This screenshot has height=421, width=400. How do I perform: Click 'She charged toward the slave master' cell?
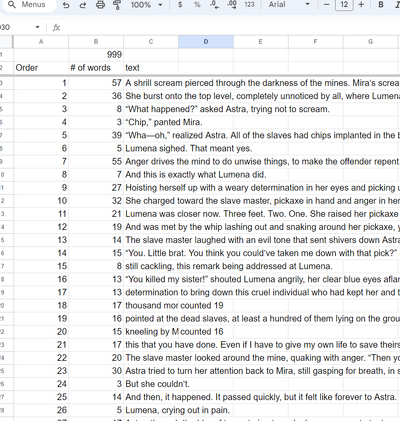[x=262, y=201]
